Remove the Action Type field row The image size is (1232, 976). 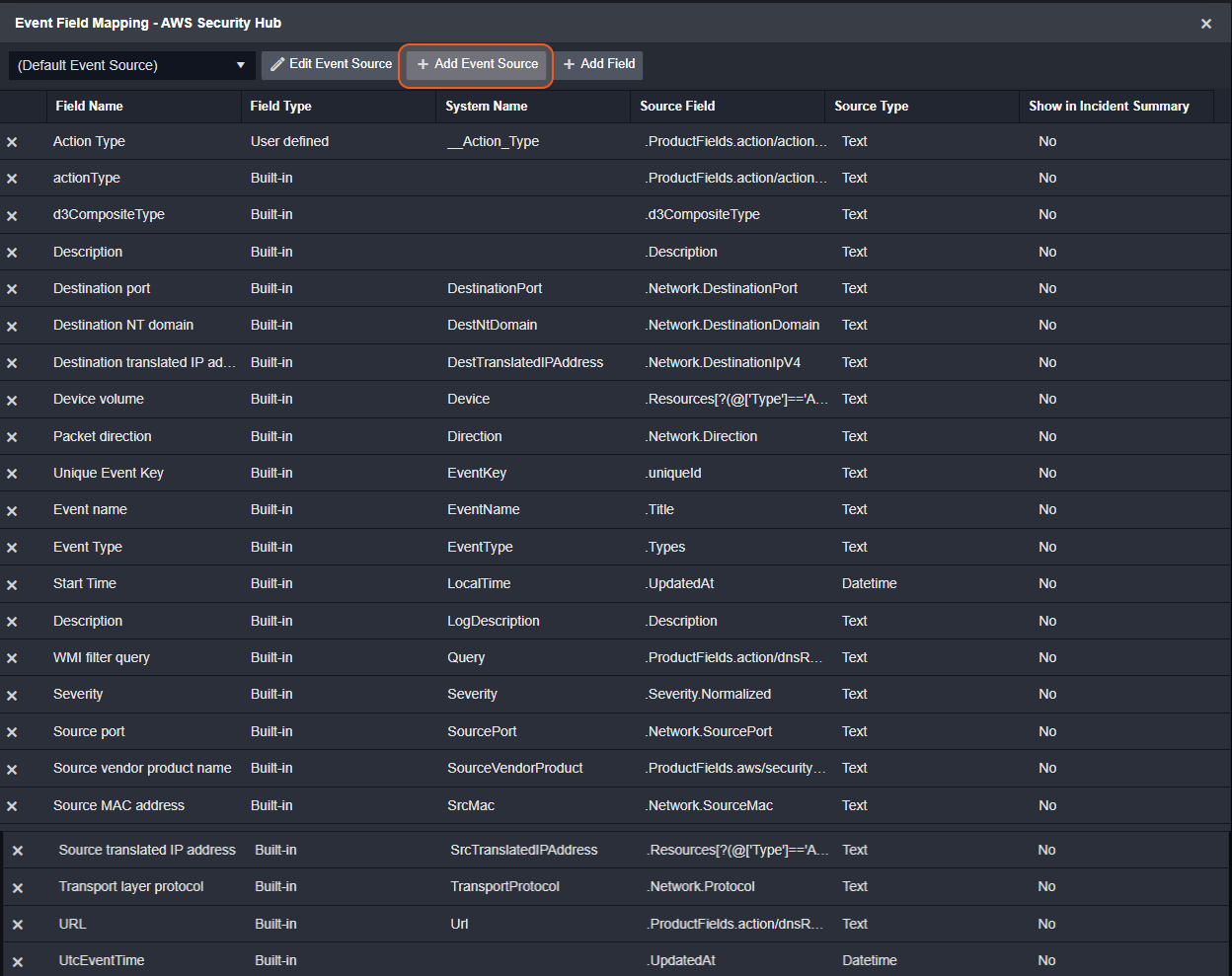tap(12, 142)
